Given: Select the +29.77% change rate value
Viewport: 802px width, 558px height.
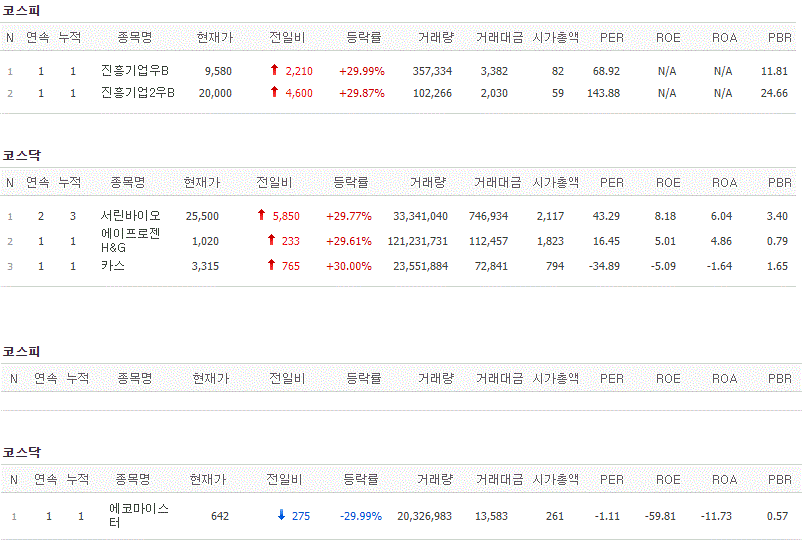Looking at the screenshot, I should [x=349, y=216].
